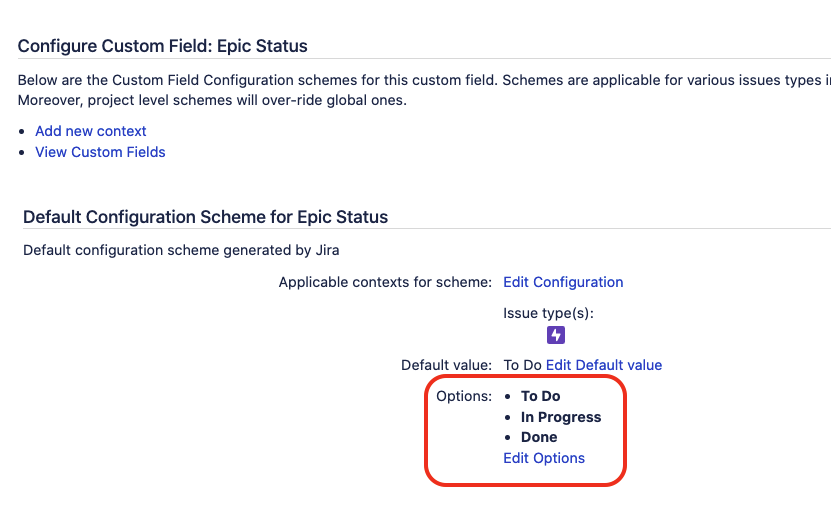This screenshot has height=513, width=831.
Task: Click the purple Epic issue type icon
Action: pyautogui.click(x=556, y=335)
